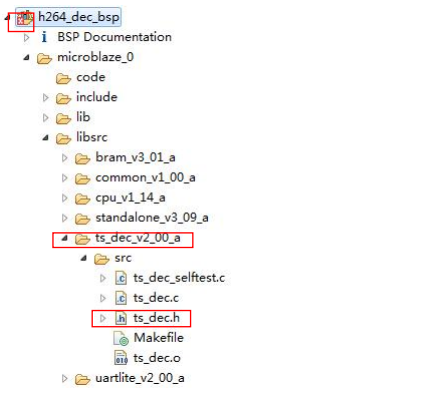Screen dimensions: 426x397
Task: Select the ts_dec_v2_00_a label
Action: 138,238
